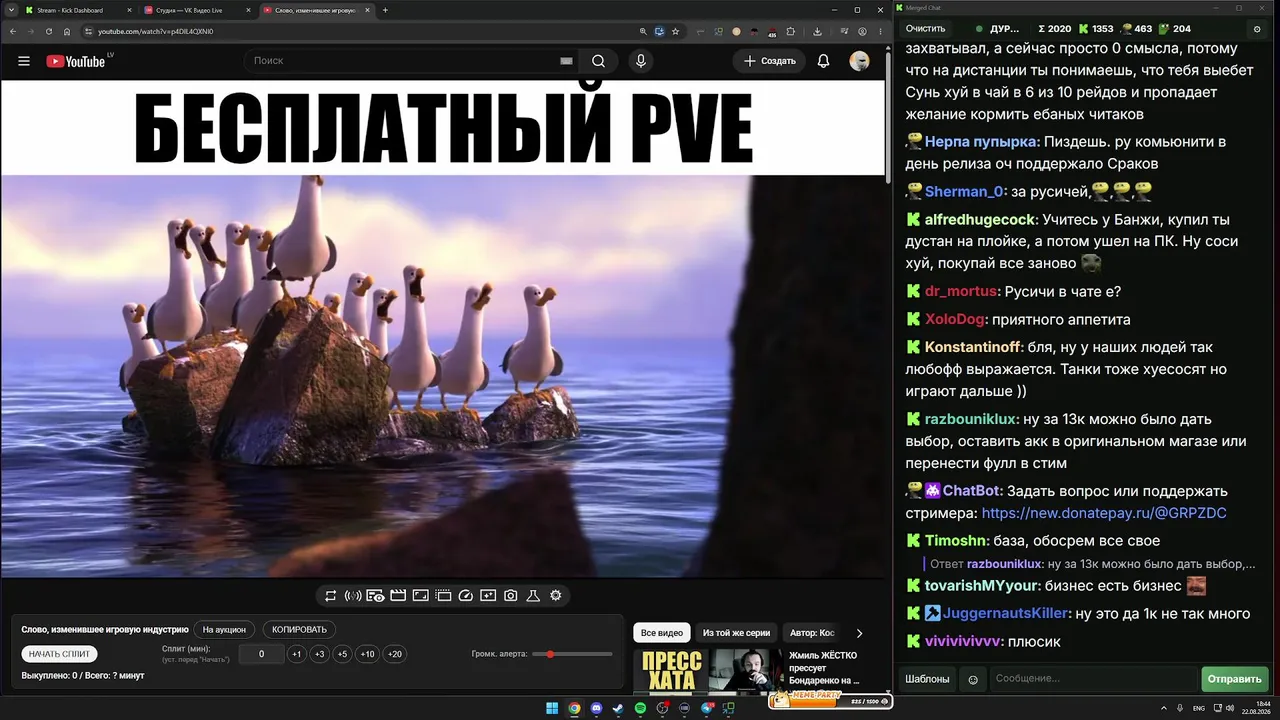The image size is (1280, 720).
Task: Click the КОПИРОВАТЬ button
Action: tap(300, 630)
